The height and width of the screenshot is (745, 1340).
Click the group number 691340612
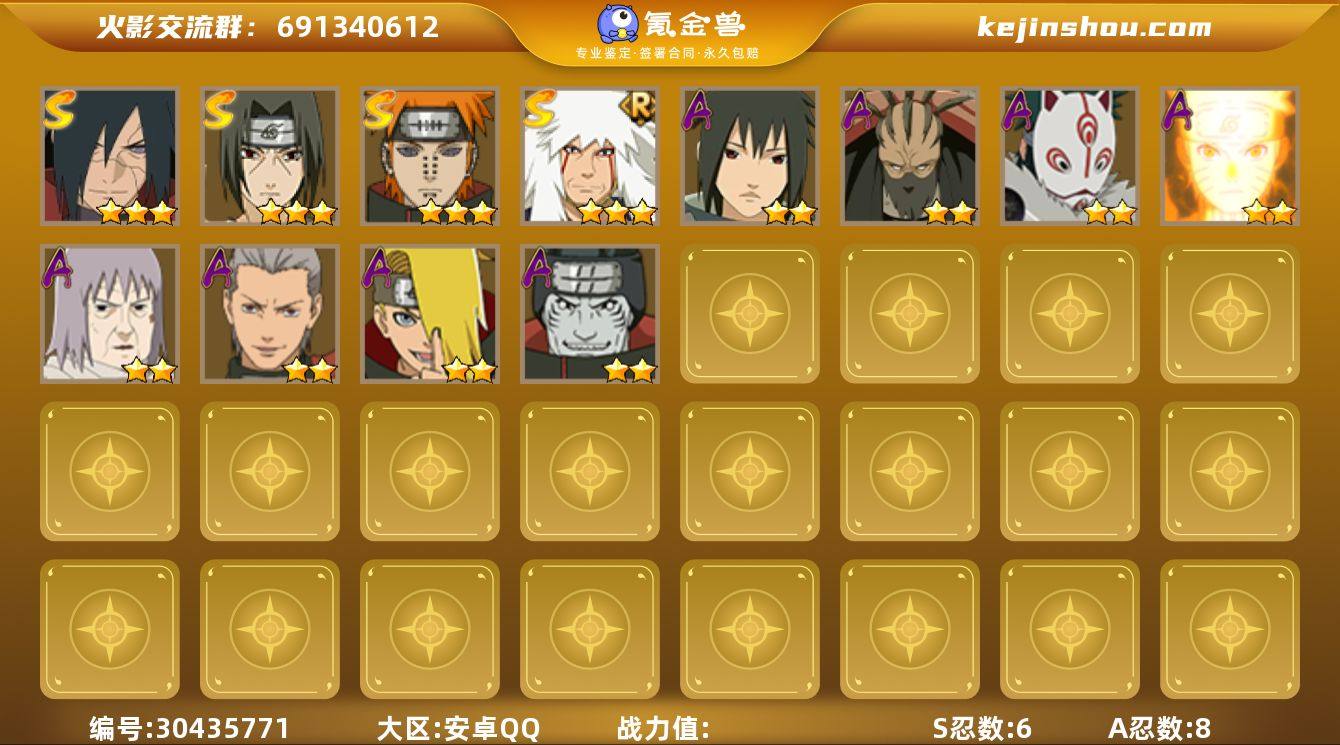click(x=358, y=27)
